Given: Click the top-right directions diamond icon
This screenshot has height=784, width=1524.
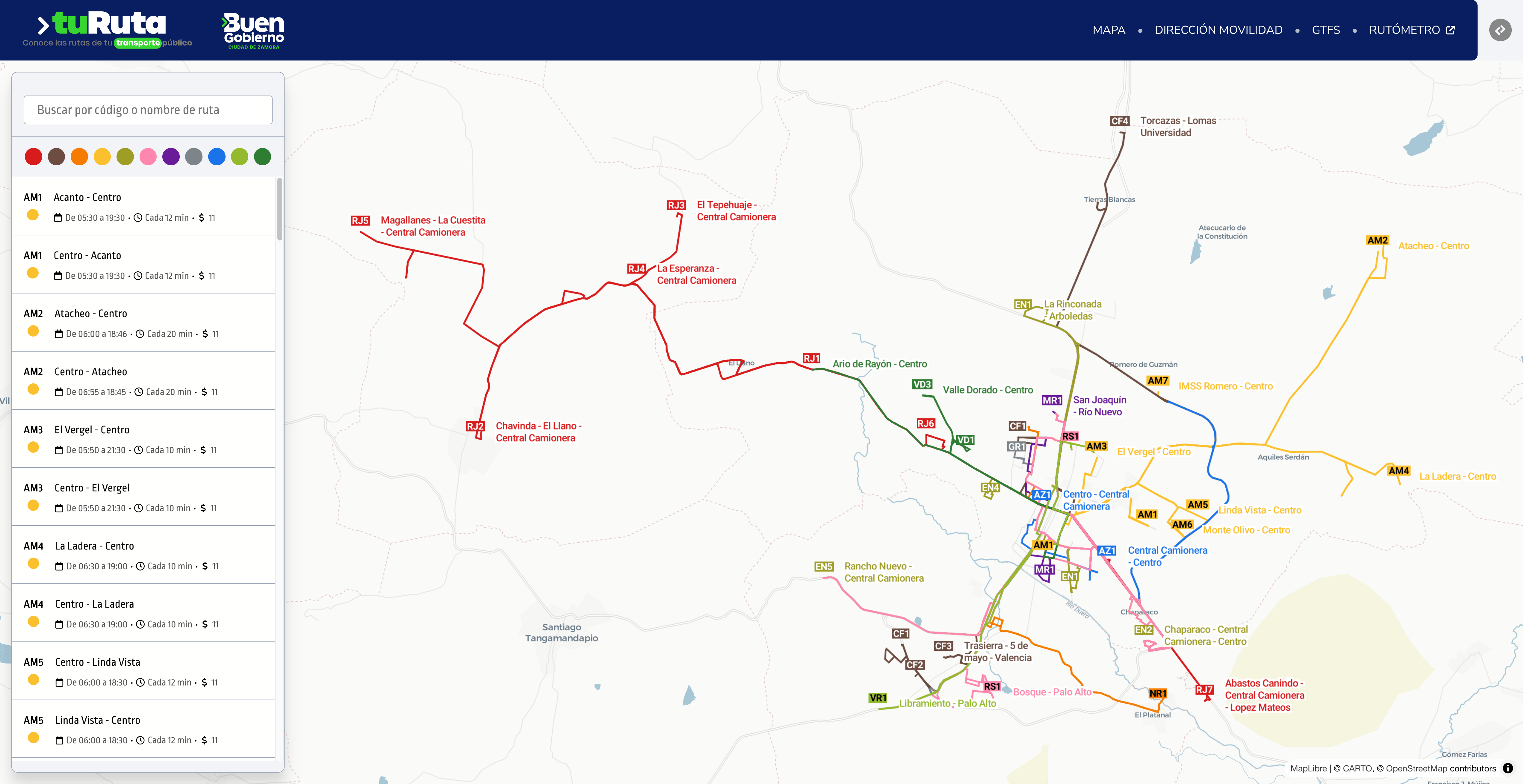Looking at the screenshot, I should pyautogui.click(x=1500, y=30).
